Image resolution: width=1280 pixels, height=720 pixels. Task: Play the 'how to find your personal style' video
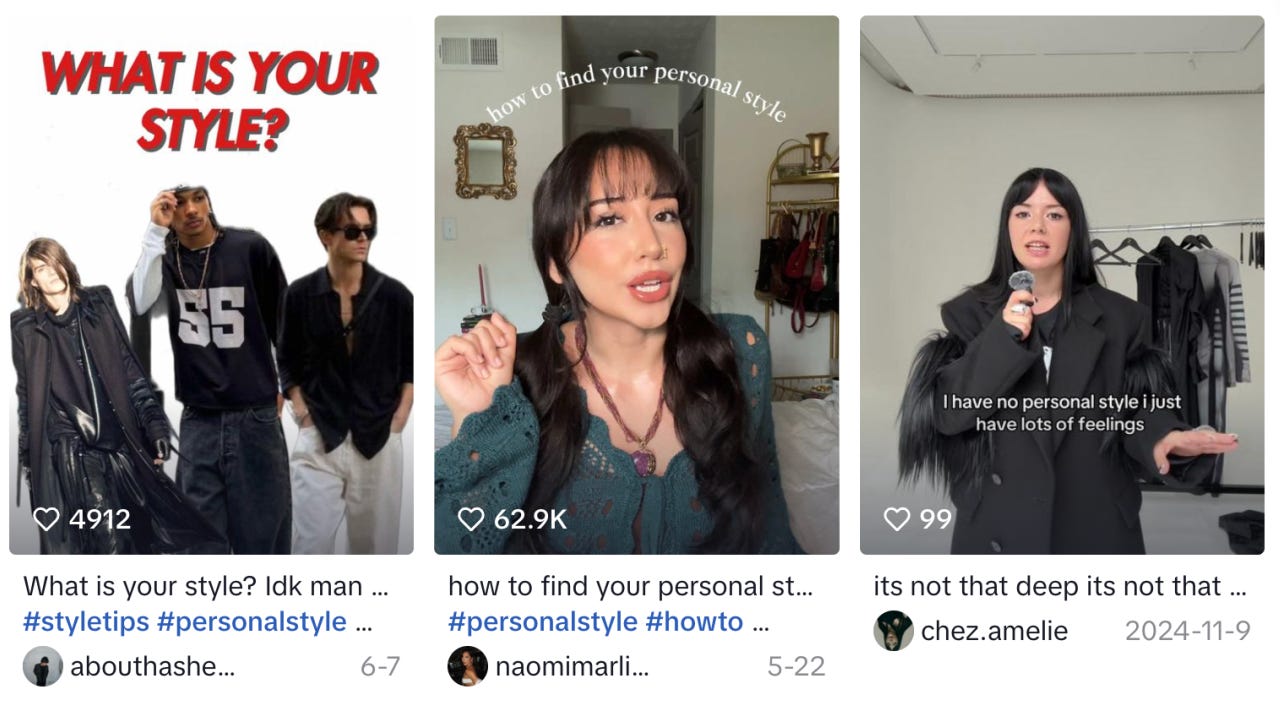[637, 285]
